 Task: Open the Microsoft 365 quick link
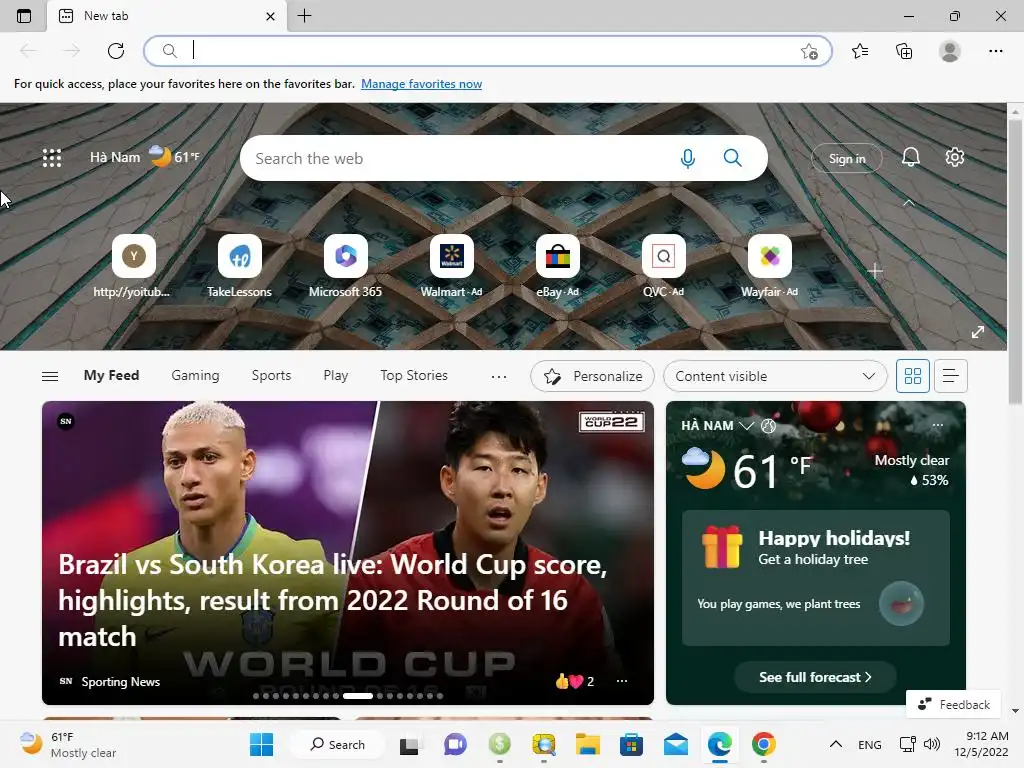345,266
